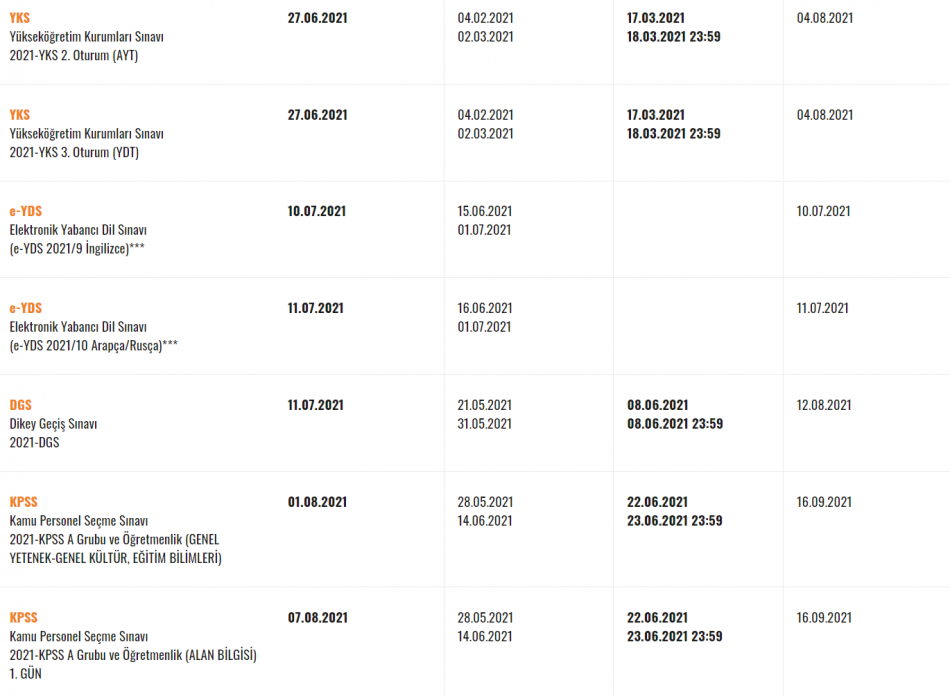Image resolution: width=950 pixels, height=696 pixels.
Task: Click the e-YDS Arapça/Rusça exam link
Action: pyautogui.click(x=25, y=308)
